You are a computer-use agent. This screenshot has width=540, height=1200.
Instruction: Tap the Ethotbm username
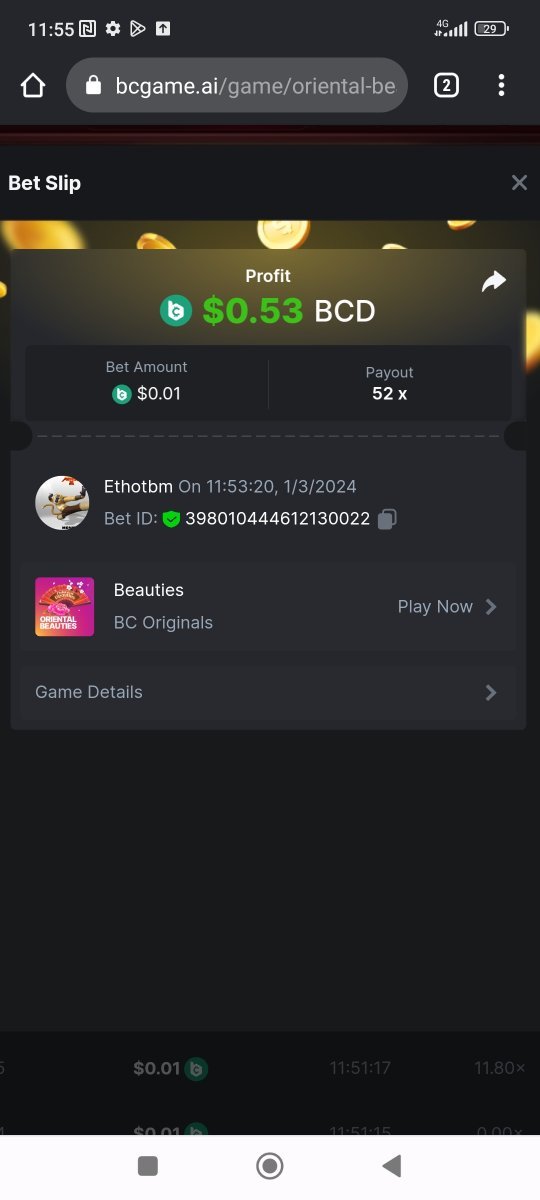click(139, 487)
